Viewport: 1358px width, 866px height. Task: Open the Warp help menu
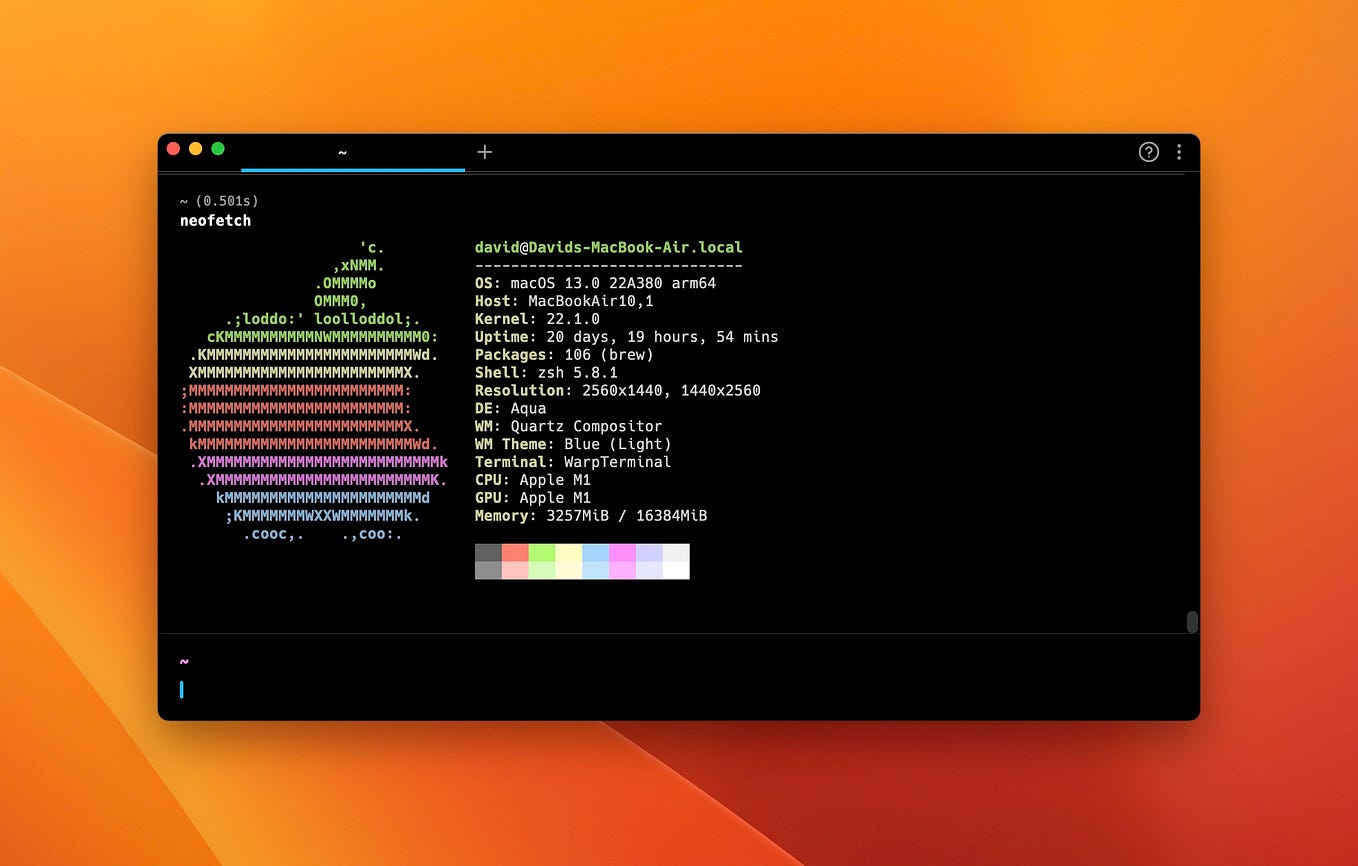[1148, 151]
